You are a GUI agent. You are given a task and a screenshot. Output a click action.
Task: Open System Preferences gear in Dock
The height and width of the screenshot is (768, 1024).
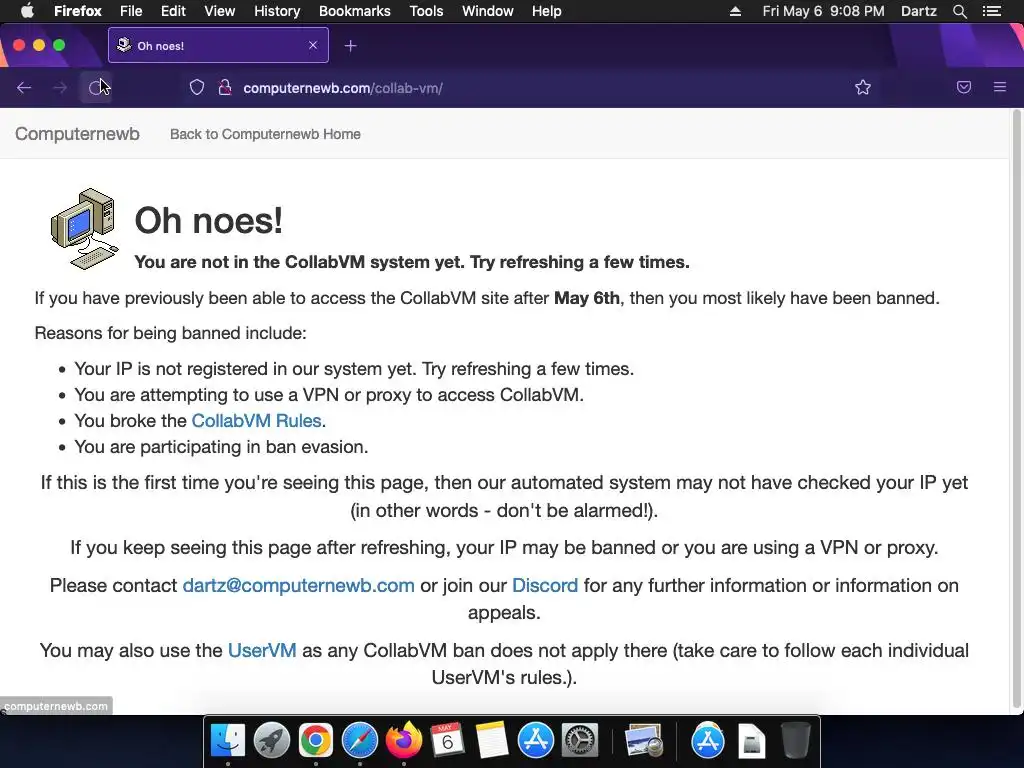[580, 741]
